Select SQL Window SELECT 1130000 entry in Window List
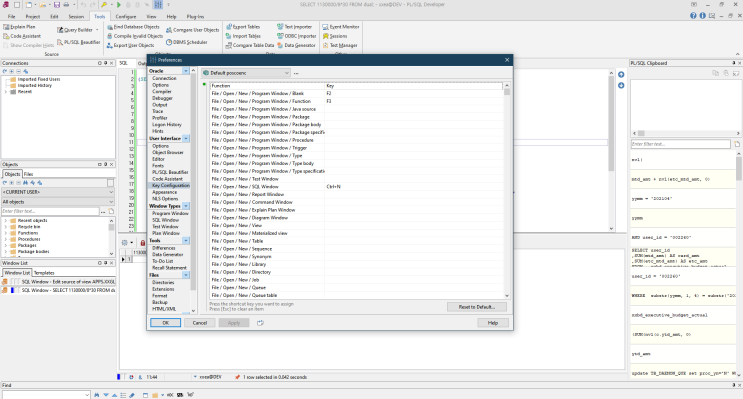This screenshot has height=399, width=743. click(59, 290)
